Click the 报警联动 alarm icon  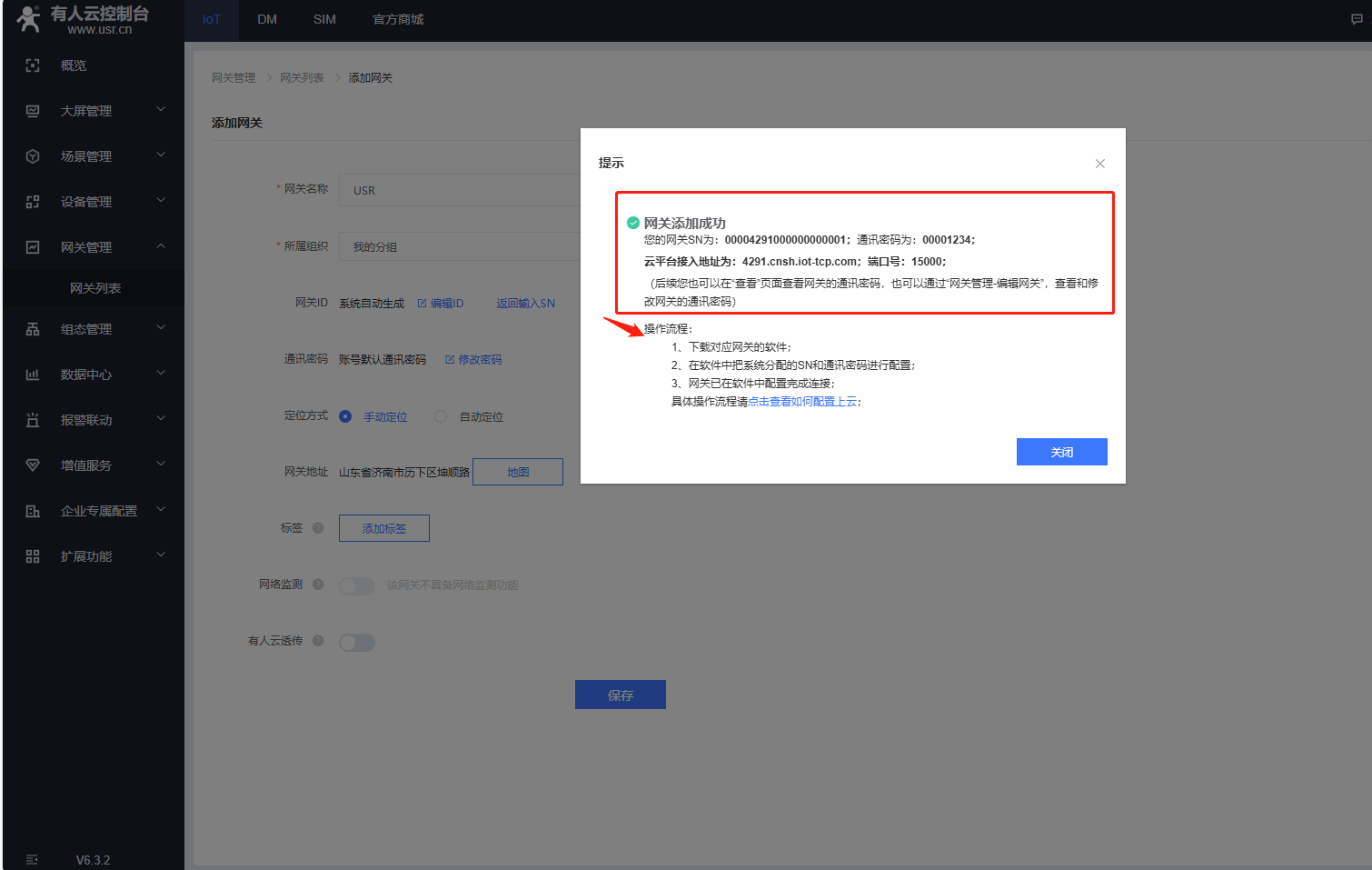[33, 420]
